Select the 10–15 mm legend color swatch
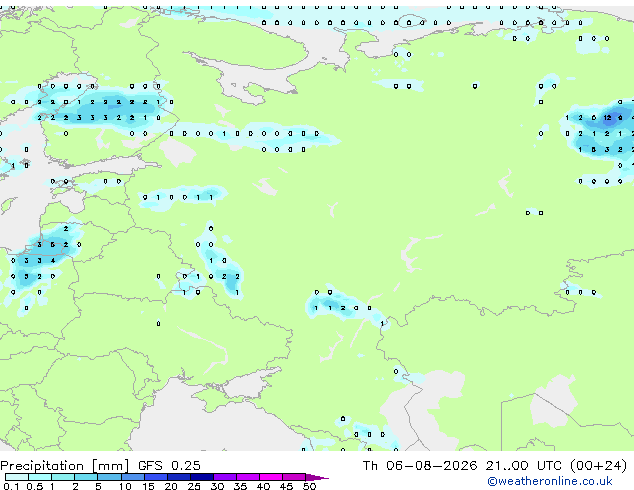Screen dimensions: 634x490 (132, 477)
